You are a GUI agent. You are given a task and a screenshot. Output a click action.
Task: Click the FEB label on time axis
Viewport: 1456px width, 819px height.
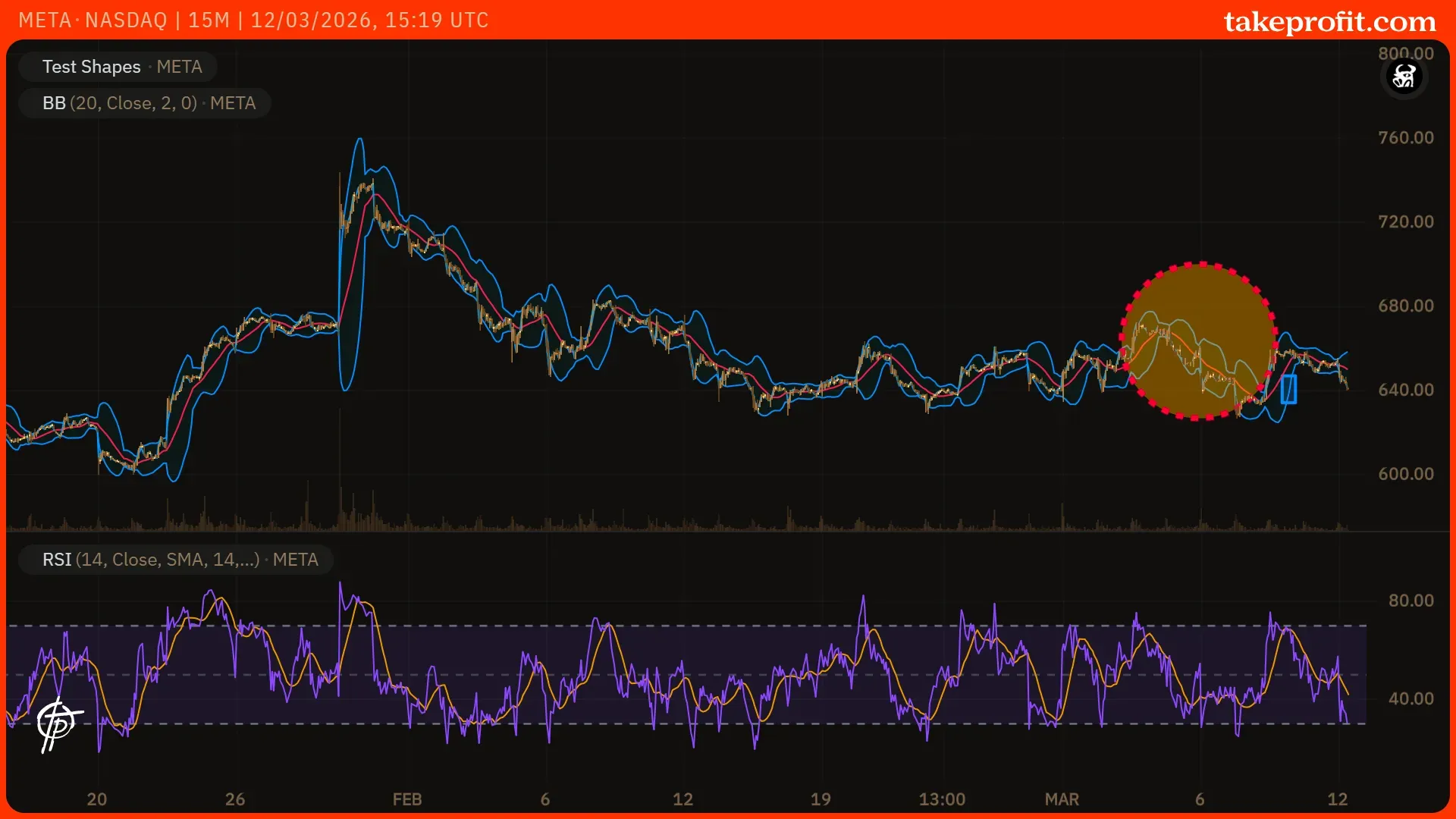pos(406,799)
